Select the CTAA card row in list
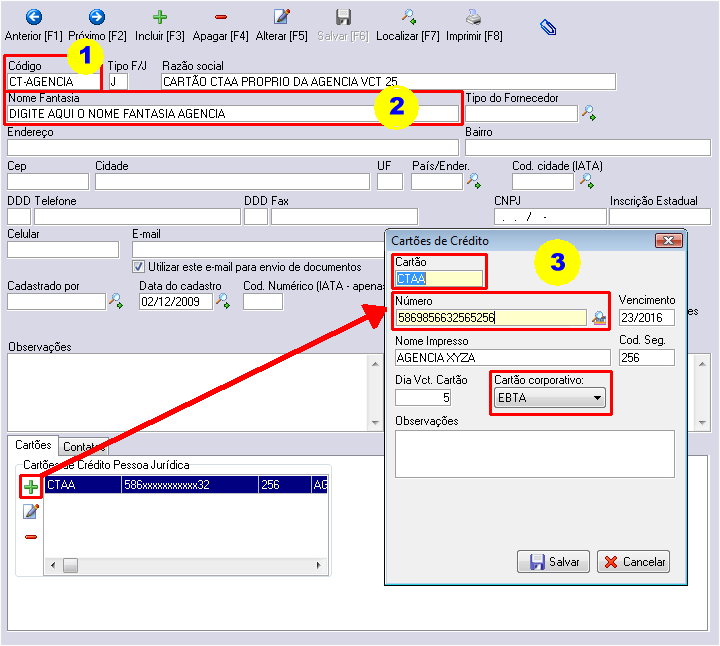This screenshot has width=720, height=646. coord(186,485)
